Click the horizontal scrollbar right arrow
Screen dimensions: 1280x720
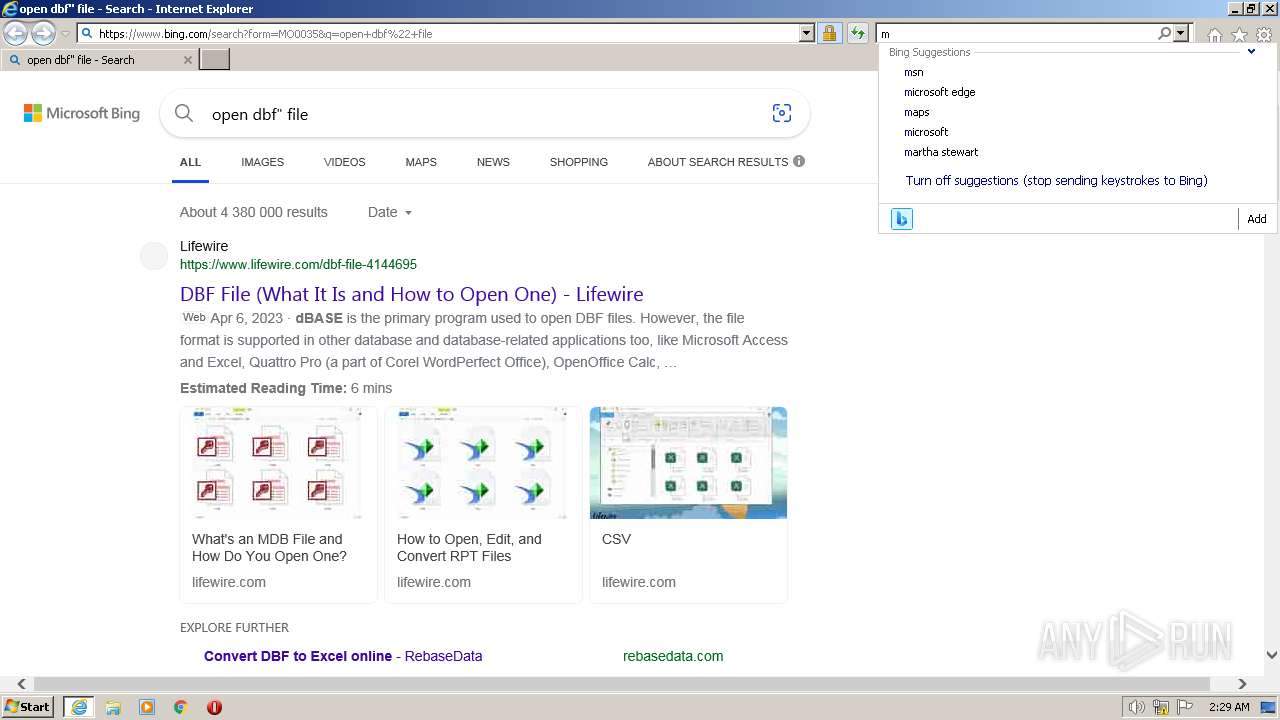1242,684
